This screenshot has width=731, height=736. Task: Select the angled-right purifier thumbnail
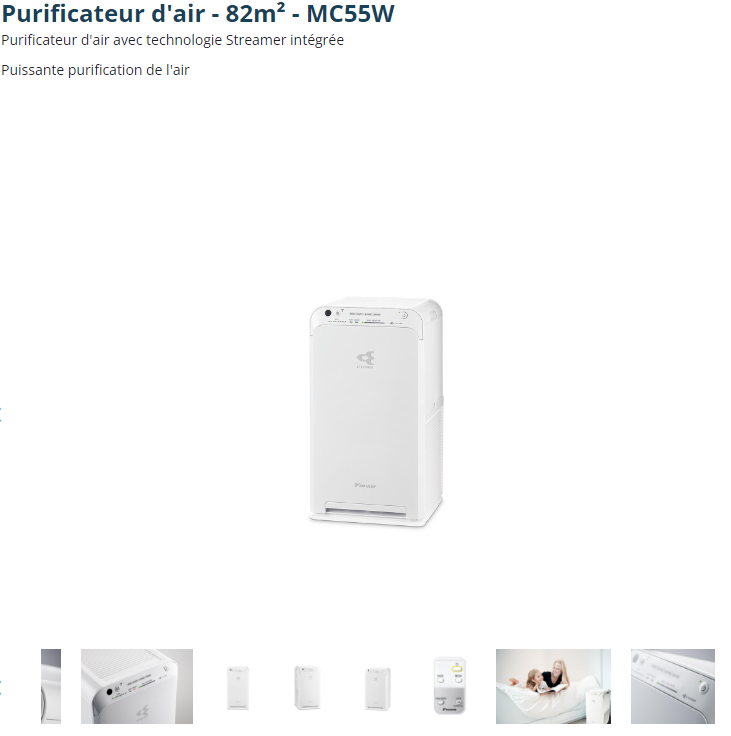click(x=378, y=689)
